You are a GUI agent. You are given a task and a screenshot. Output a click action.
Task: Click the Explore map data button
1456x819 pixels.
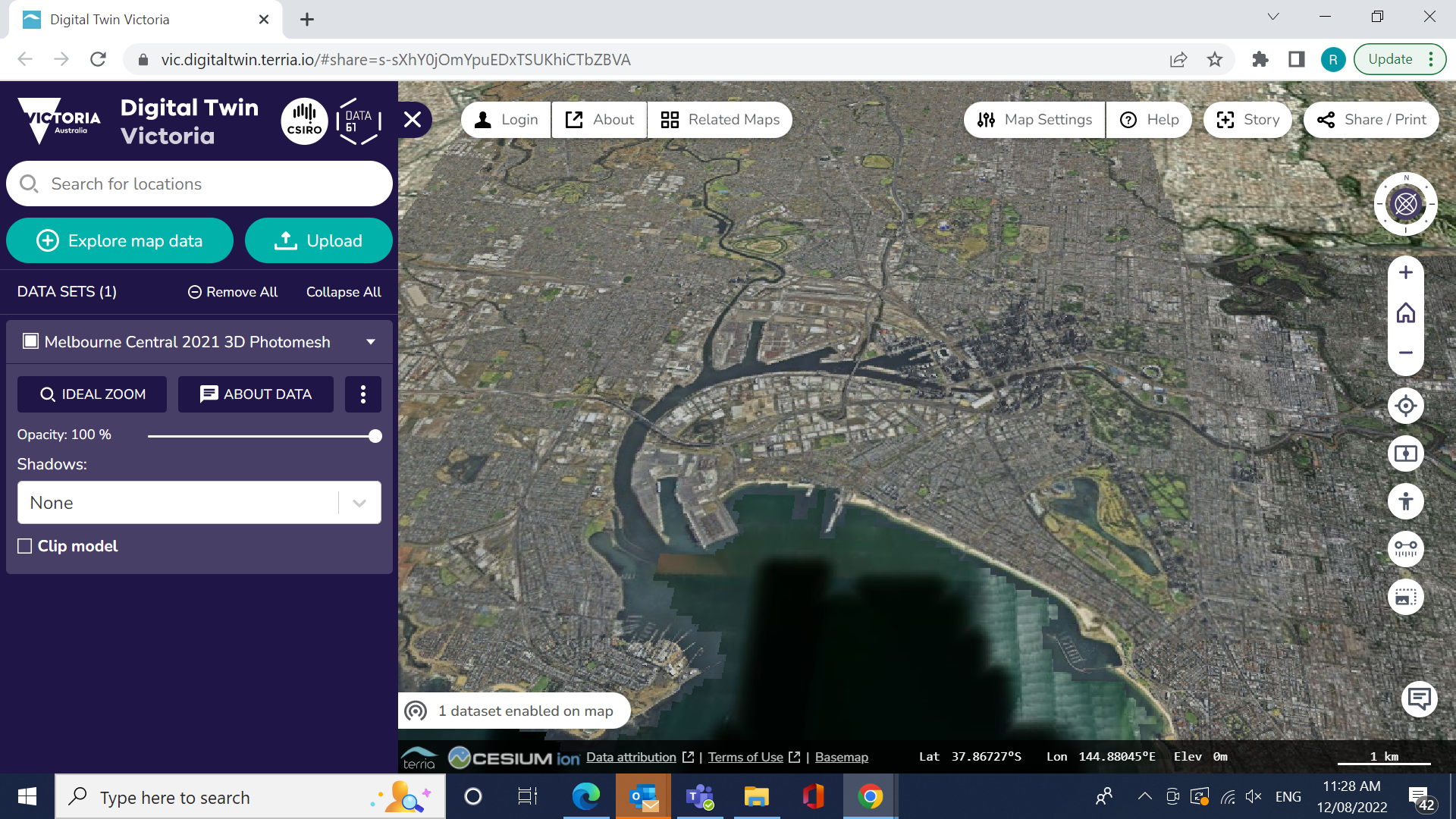[120, 240]
